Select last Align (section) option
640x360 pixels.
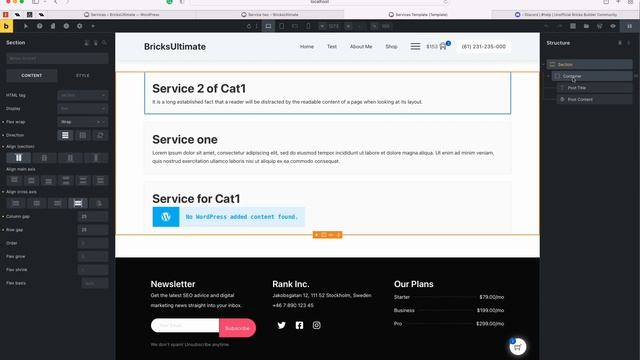[96, 158]
